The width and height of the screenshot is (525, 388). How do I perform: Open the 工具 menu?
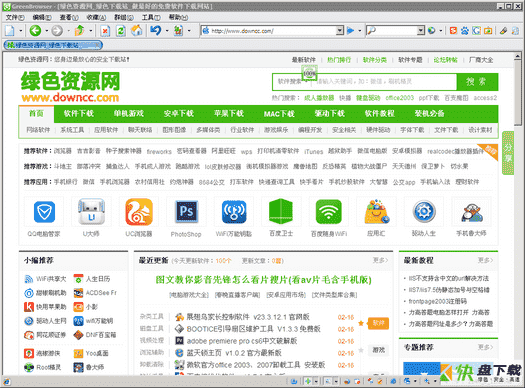click(x=151, y=17)
